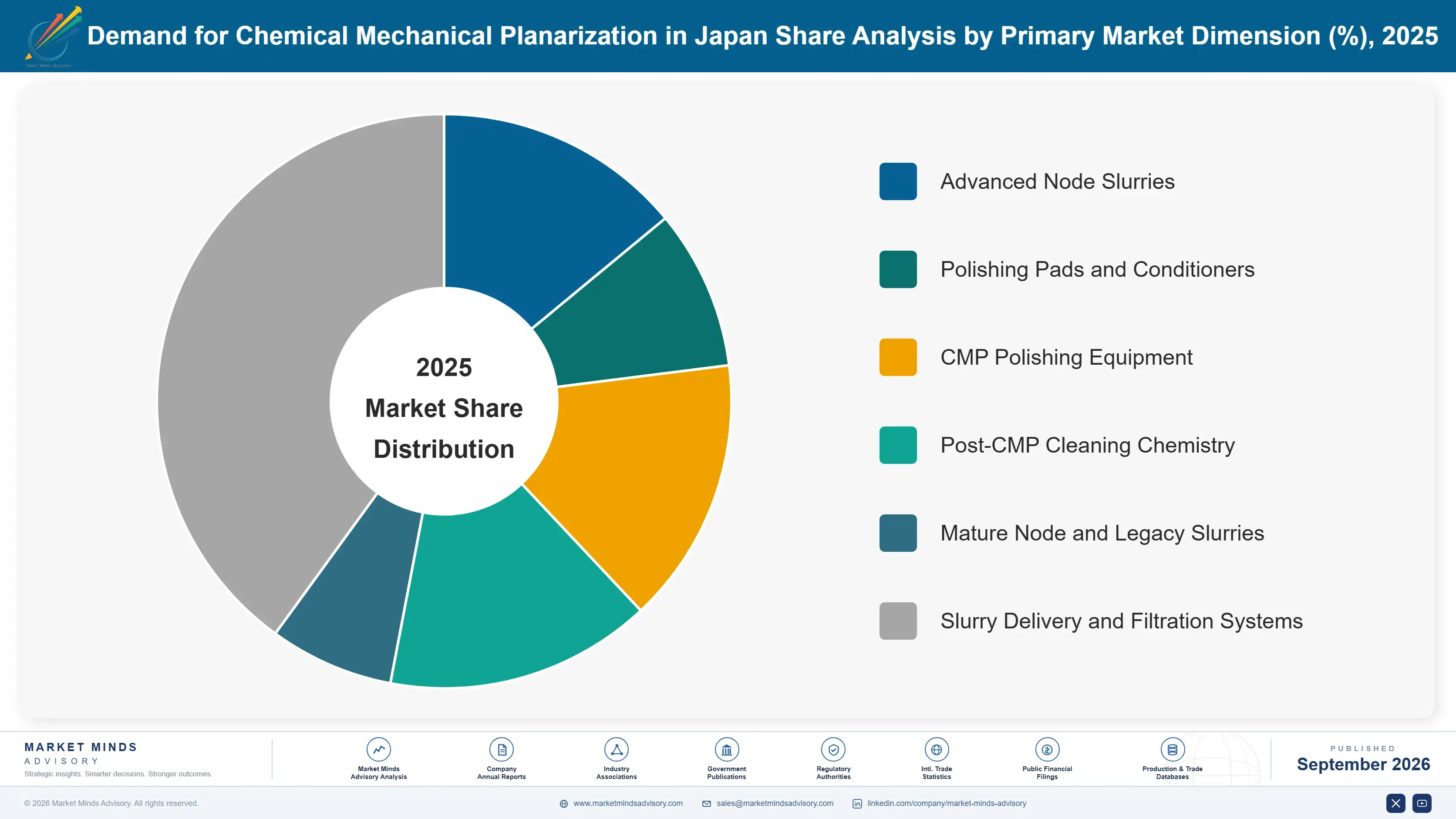Click the 'MARKET MINDS' footer brand name
The width and height of the screenshot is (1456, 819).
click(81, 747)
